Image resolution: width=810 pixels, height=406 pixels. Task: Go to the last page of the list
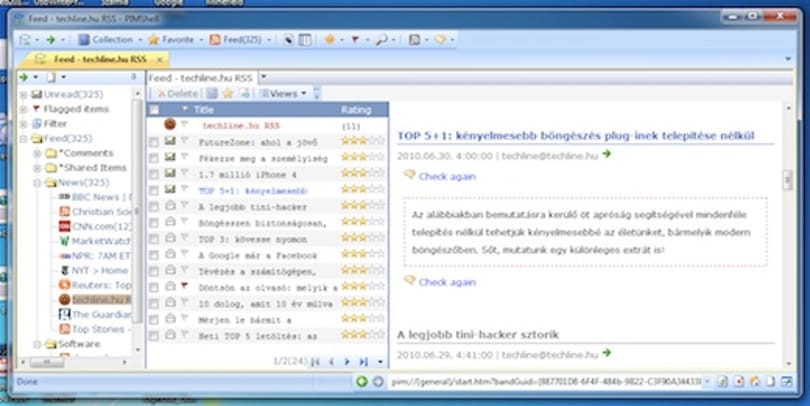click(364, 362)
